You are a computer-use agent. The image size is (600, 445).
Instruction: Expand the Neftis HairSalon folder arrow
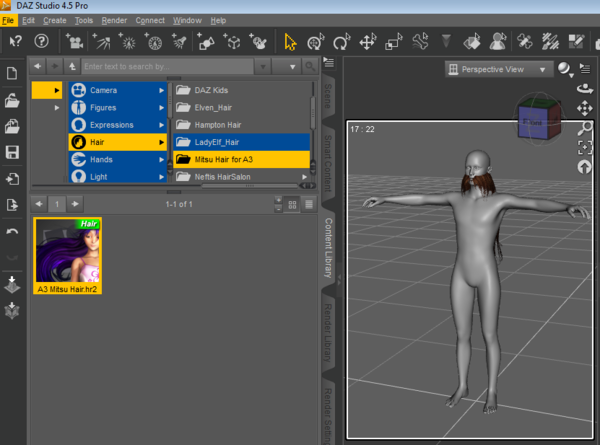pyautogui.click(x=305, y=177)
